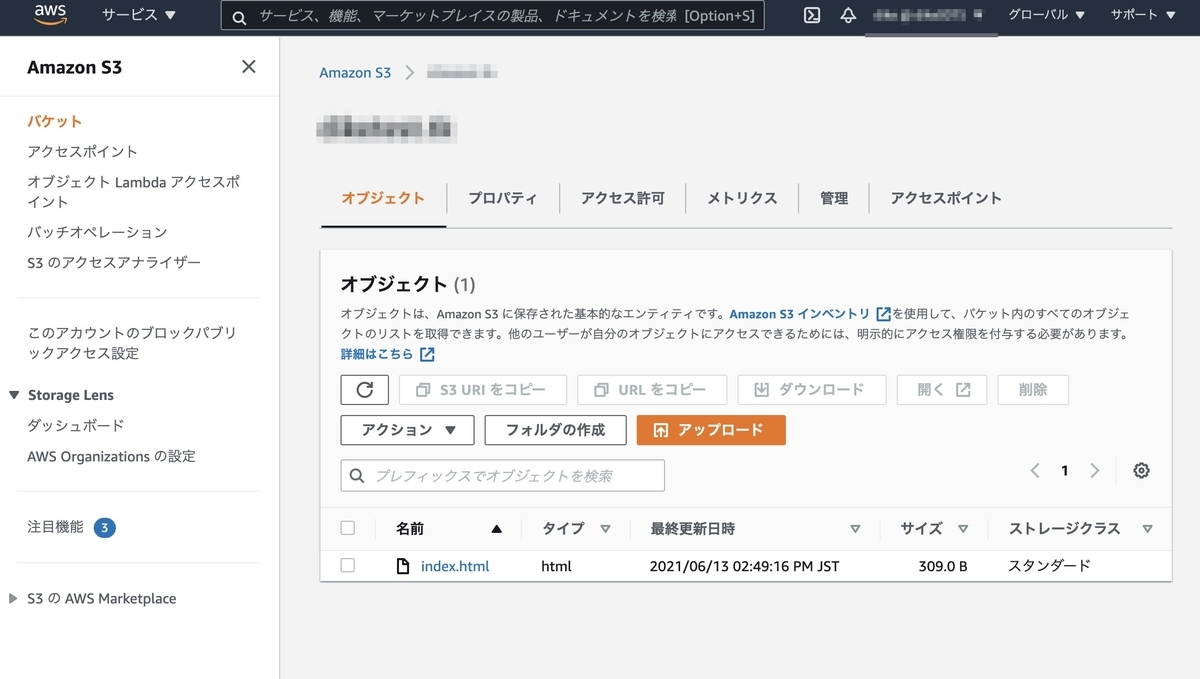1200x679 pixels.
Task: Open sidebar アクセスポイント link
Action: pos(83,152)
